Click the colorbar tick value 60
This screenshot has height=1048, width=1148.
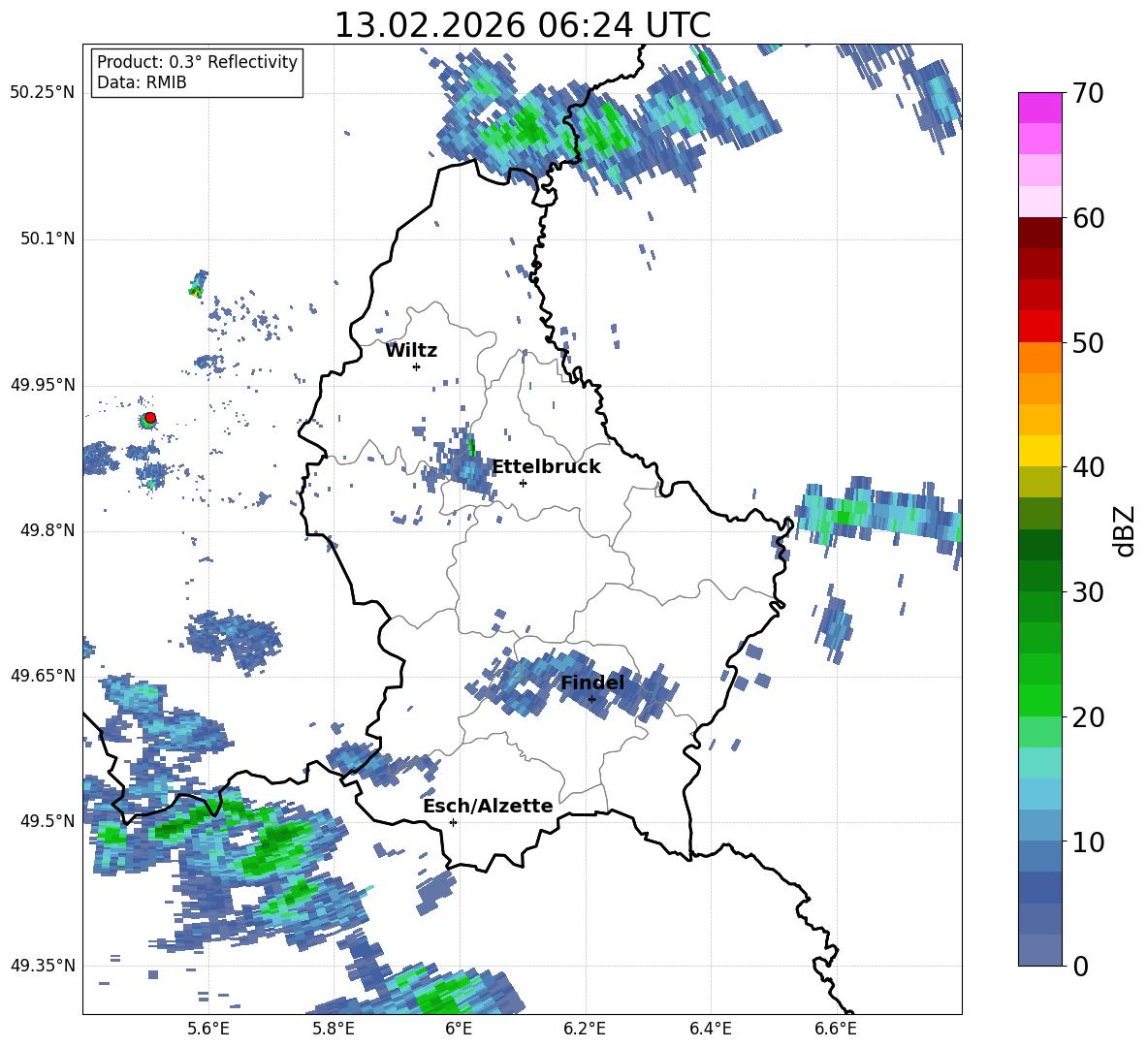[x=1088, y=218]
